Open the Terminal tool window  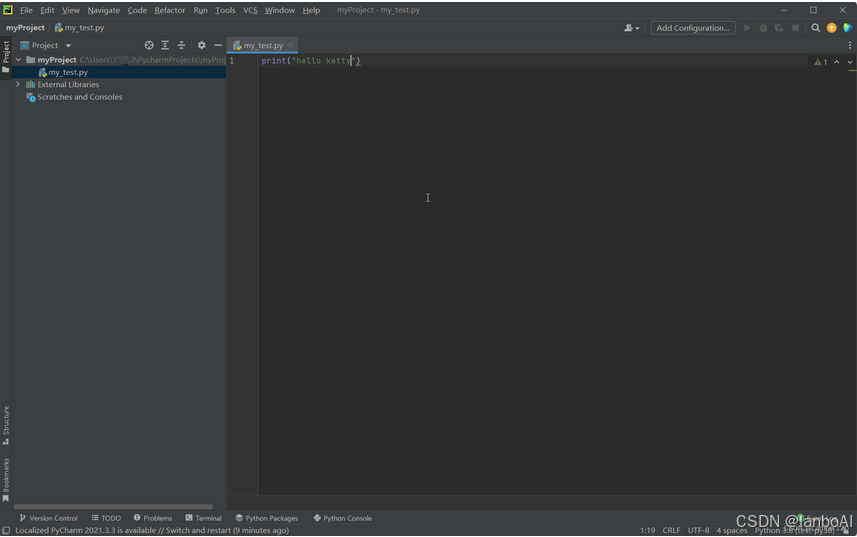pos(203,518)
